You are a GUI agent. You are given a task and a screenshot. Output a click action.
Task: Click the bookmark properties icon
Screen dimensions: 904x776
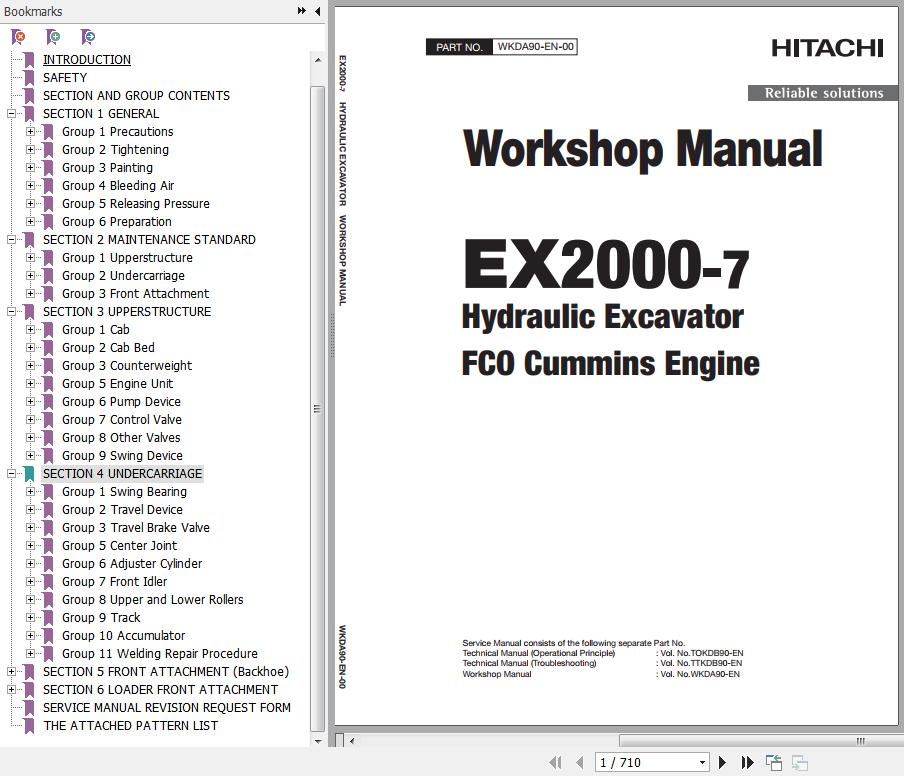coord(88,37)
